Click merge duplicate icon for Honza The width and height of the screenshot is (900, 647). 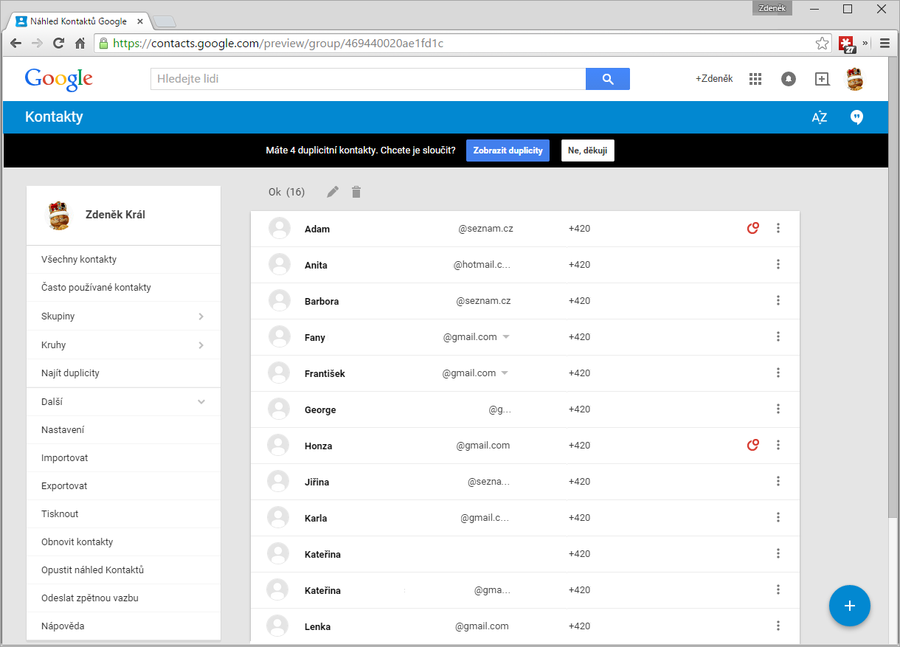(752, 445)
